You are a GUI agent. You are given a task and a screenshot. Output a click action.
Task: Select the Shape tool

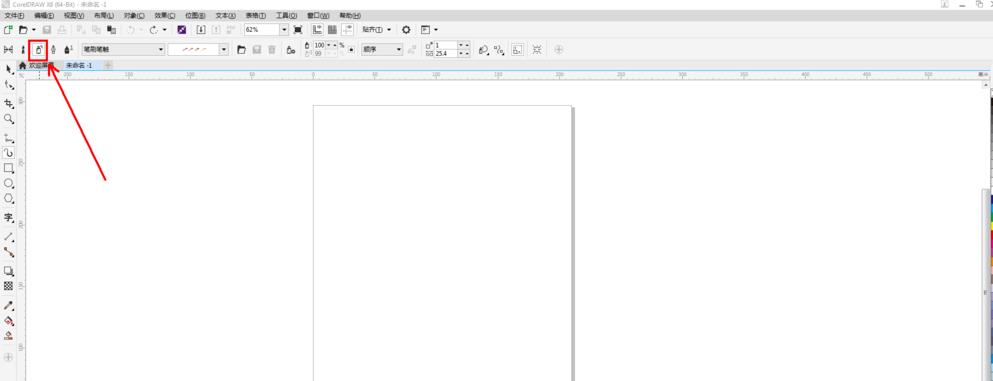pos(8,85)
